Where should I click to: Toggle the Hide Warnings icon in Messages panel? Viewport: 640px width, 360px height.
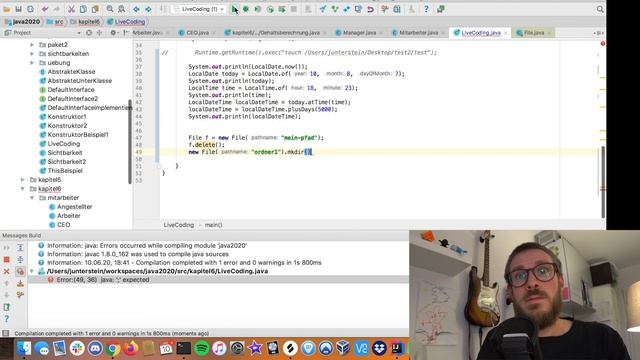(x=20, y=271)
